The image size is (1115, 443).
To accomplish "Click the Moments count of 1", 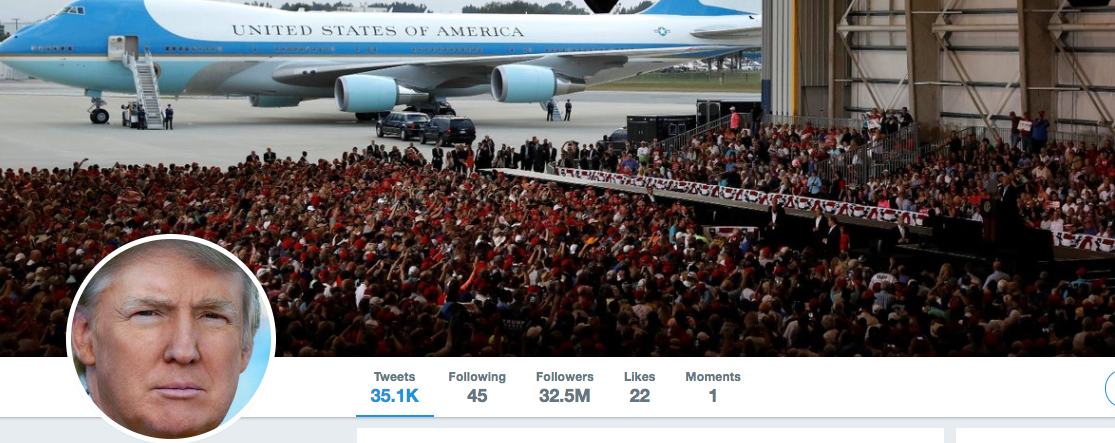I will pos(713,396).
